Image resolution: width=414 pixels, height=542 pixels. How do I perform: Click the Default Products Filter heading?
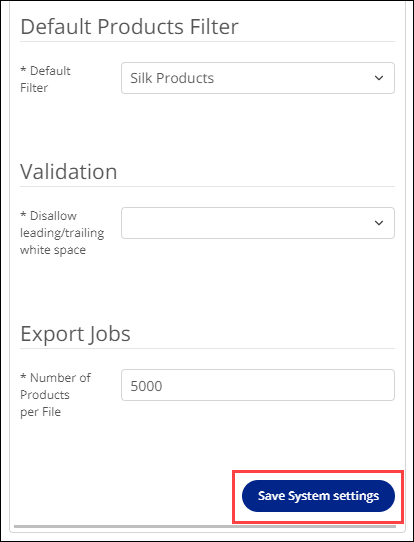tap(130, 27)
